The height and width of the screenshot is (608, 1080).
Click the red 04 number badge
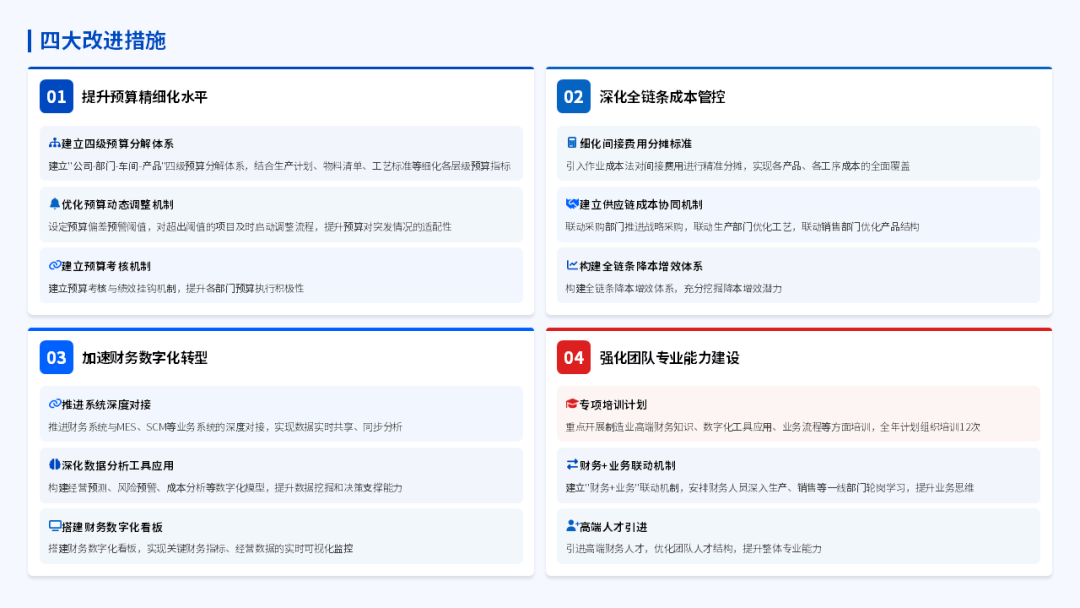click(574, 358)
